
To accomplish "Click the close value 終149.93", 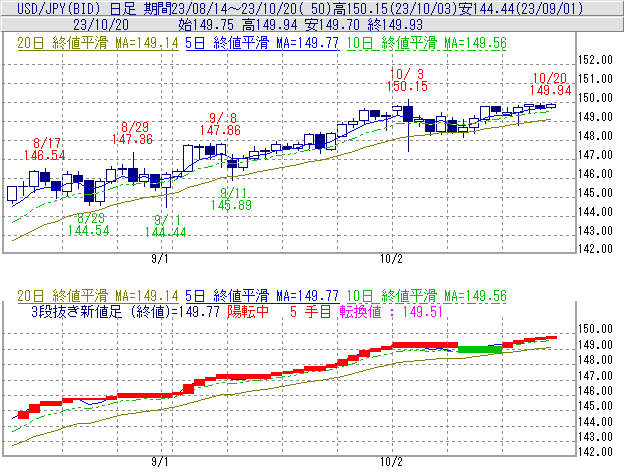I will click(395, 25).
